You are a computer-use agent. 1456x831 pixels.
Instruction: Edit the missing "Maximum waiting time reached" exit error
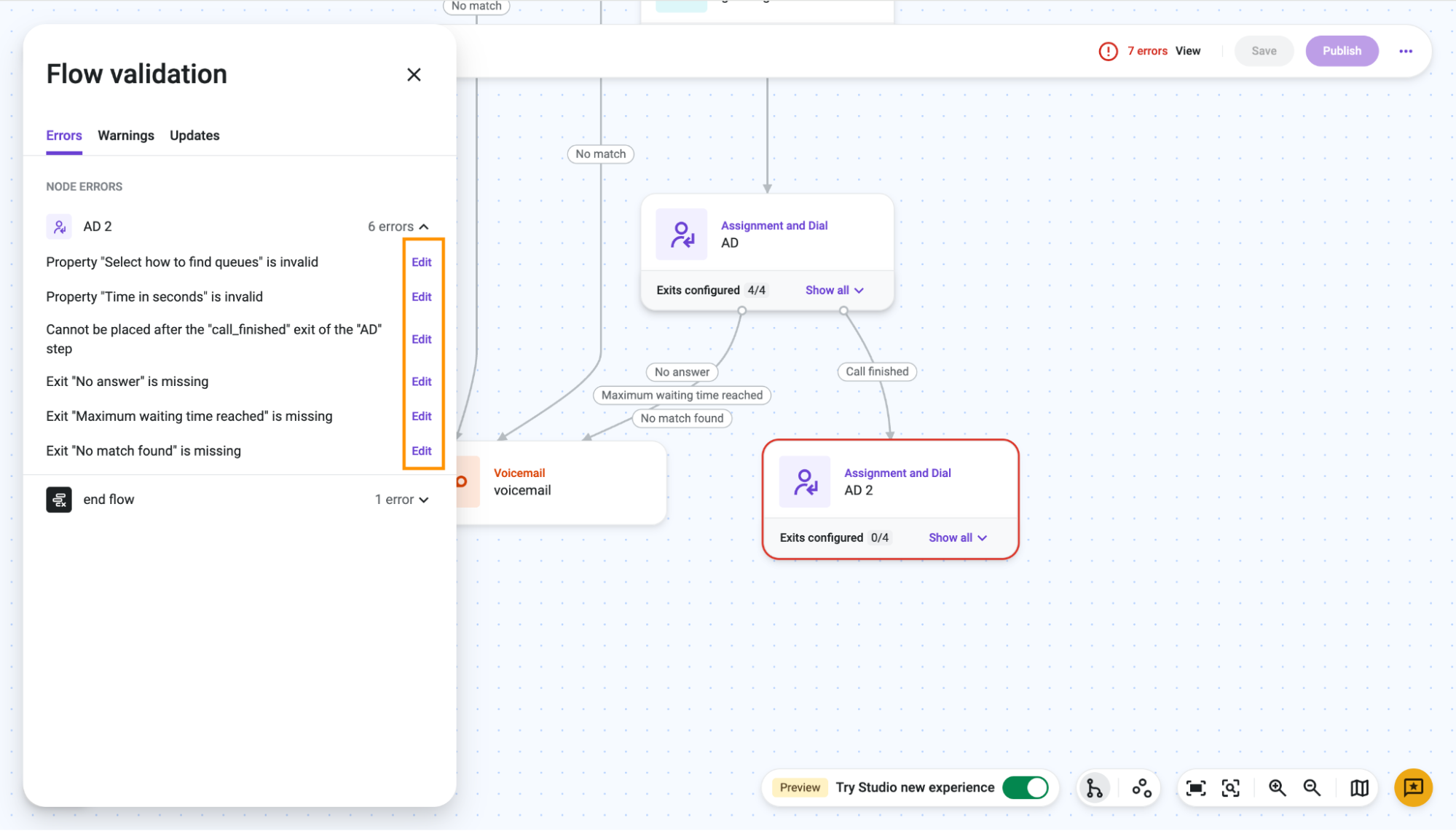tap(422, 417)
